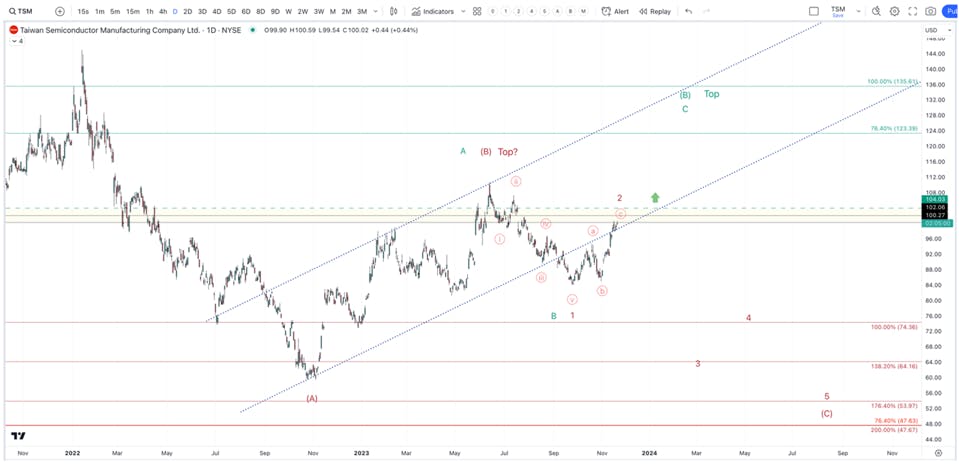The width and height of the screenshot is (959, 464).
Task: Select the Elliott wave degree 0 button
Action: click(x=492, y=11)
